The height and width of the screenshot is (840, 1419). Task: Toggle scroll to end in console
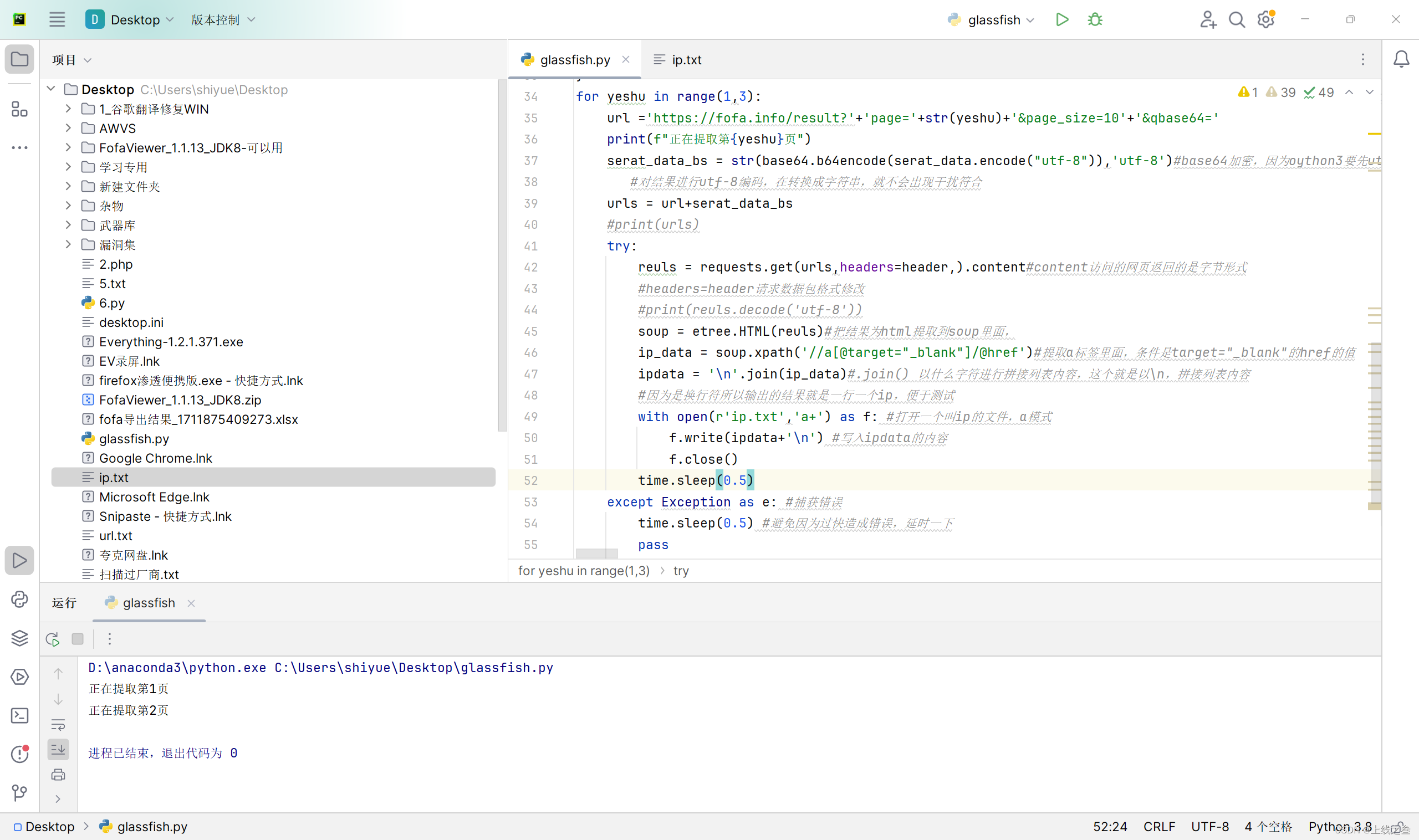point(58,750)
